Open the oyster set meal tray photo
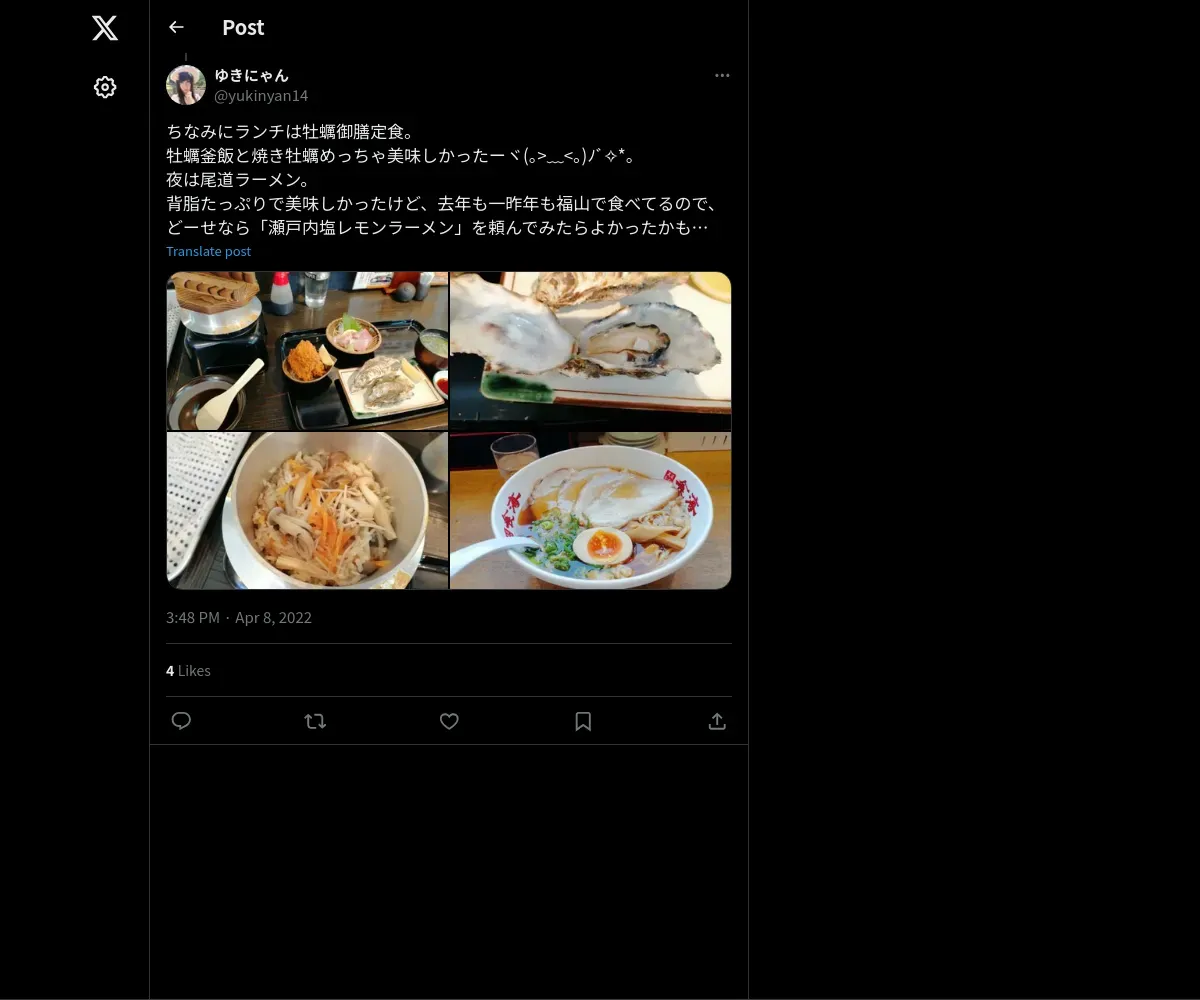Screen dimensions: 1200x1000 click(x=307, y=351)
